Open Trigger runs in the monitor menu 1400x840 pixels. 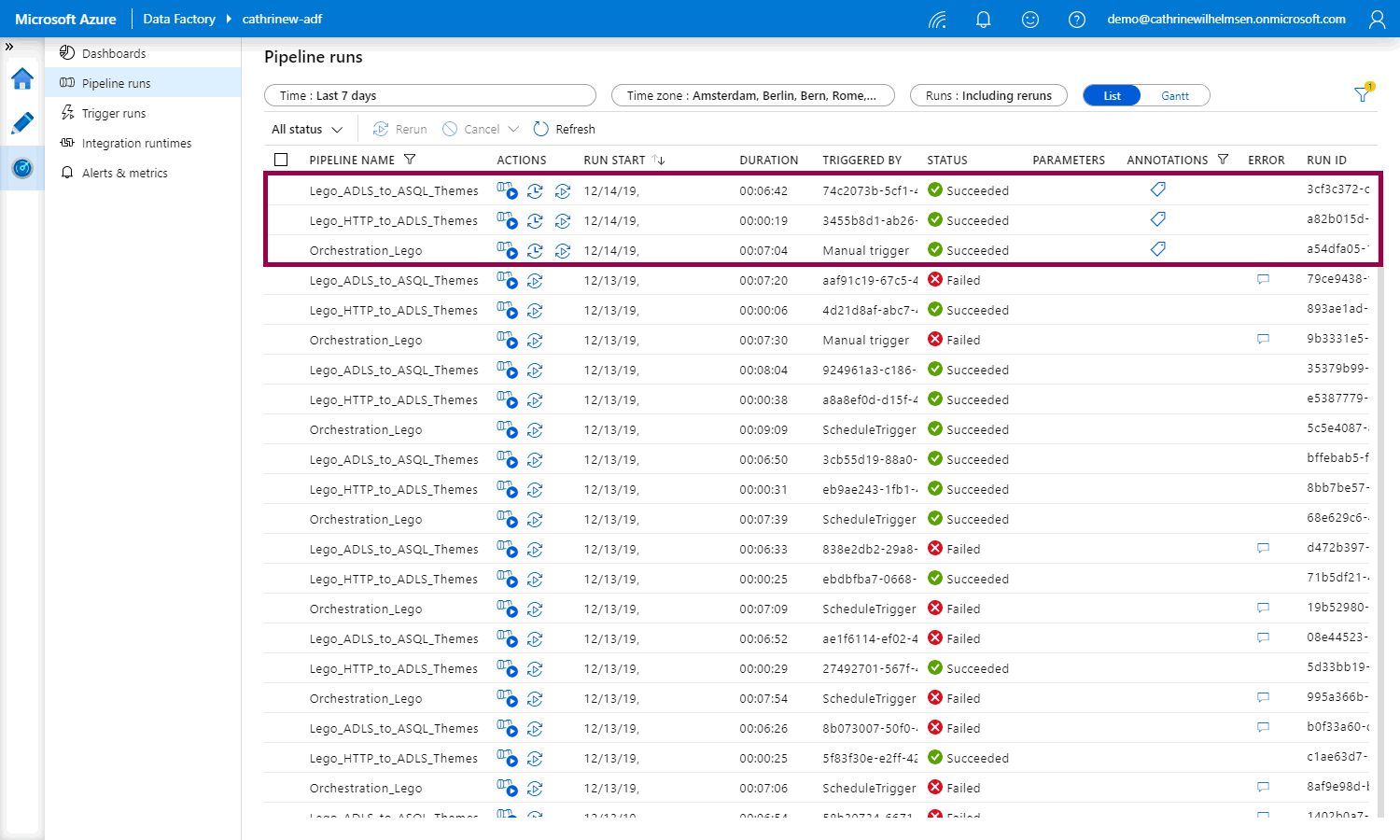click(x=114, y=113)
